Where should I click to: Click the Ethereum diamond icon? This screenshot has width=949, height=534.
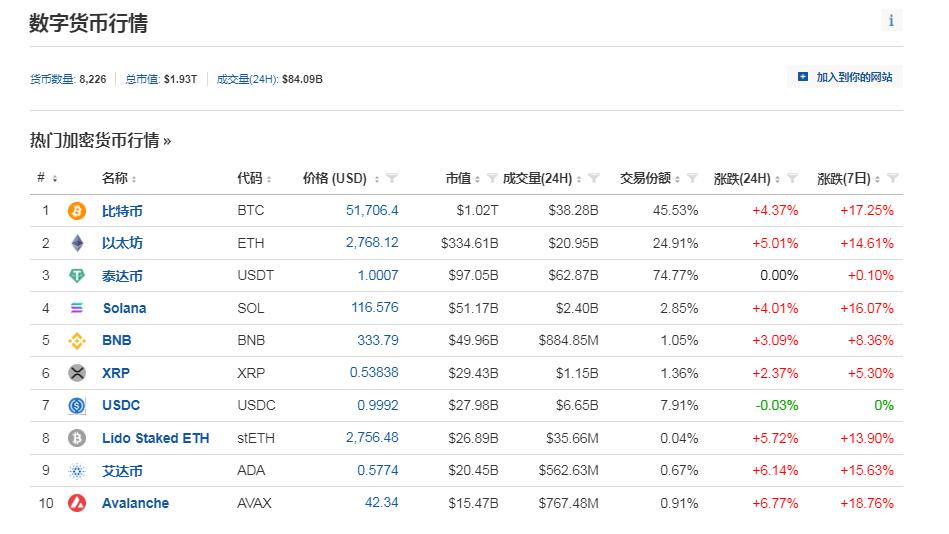pyautogui.click(x=77, y=243)
